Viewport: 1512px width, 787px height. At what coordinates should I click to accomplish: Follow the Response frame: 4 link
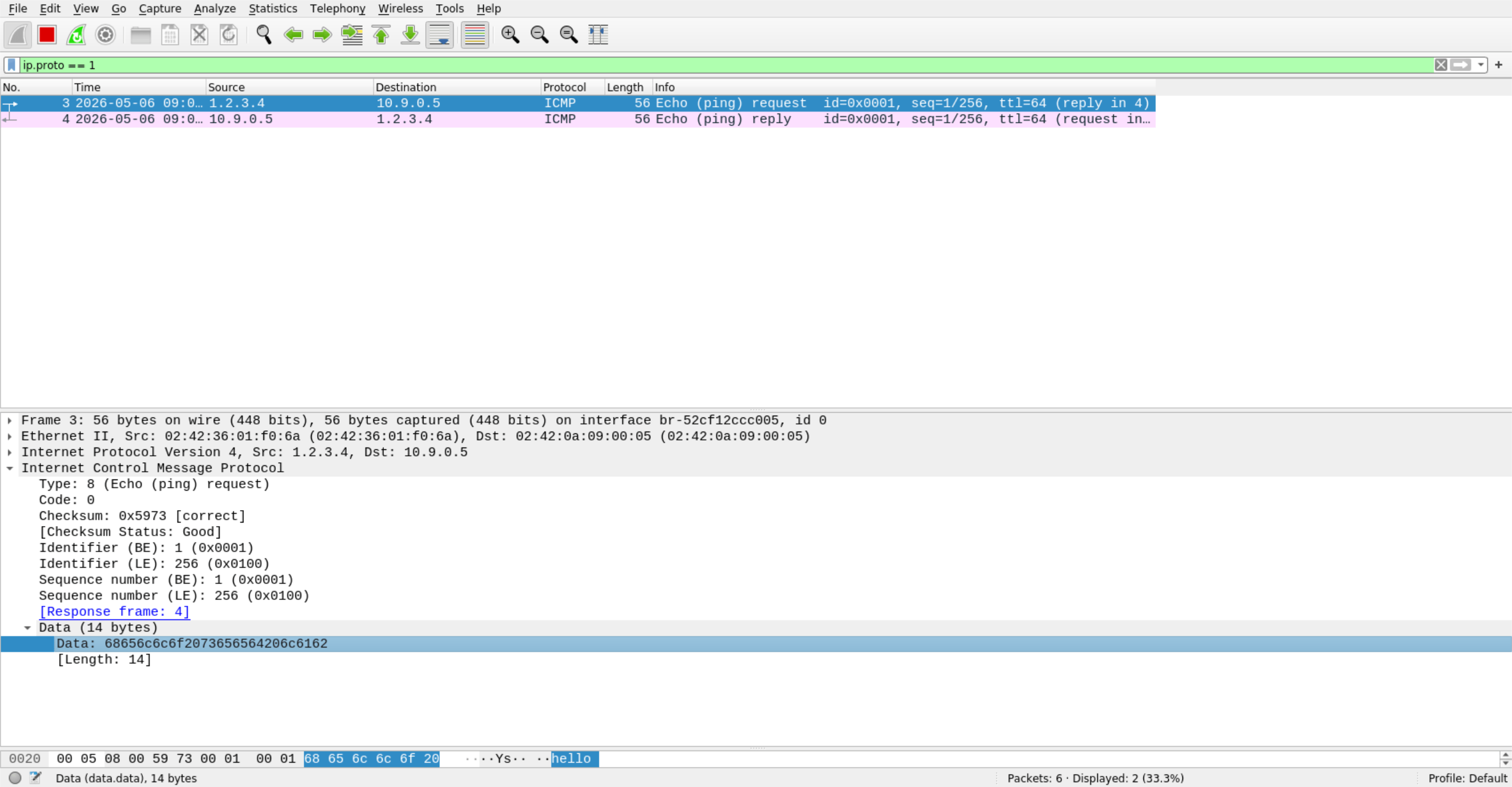point(115,612)
